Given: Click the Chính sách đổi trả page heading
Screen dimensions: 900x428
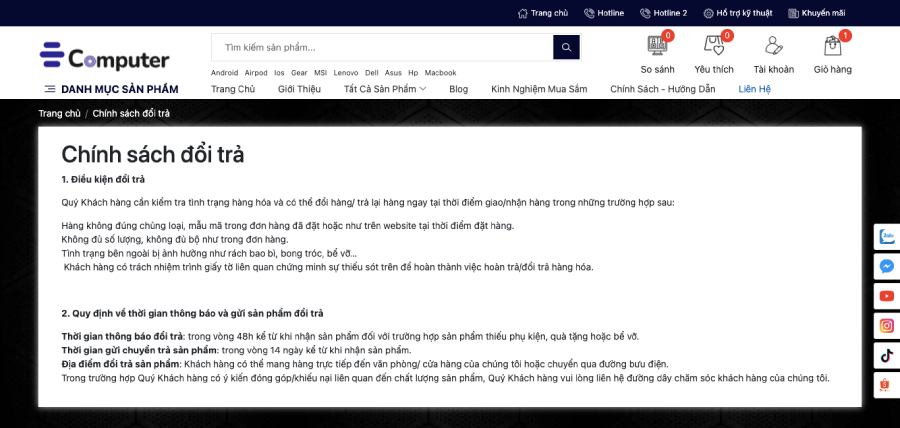Looking at the screenshot, I should click(x=153, y=155).
